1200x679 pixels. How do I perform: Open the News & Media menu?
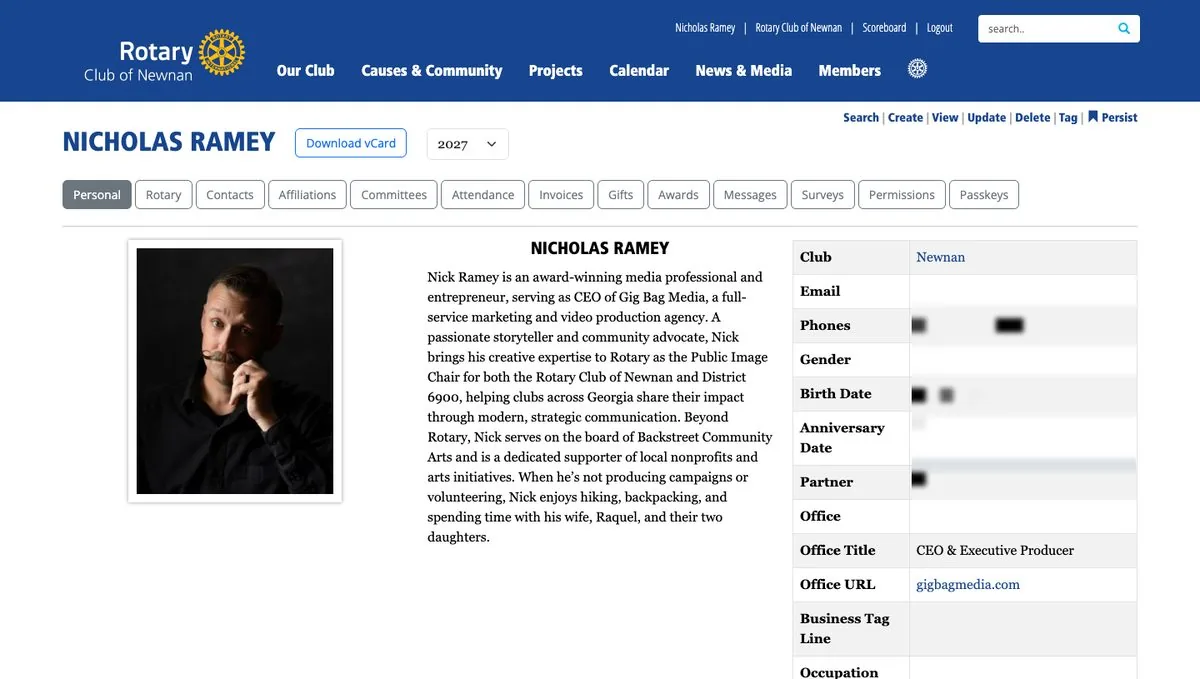tap(743, 70)
